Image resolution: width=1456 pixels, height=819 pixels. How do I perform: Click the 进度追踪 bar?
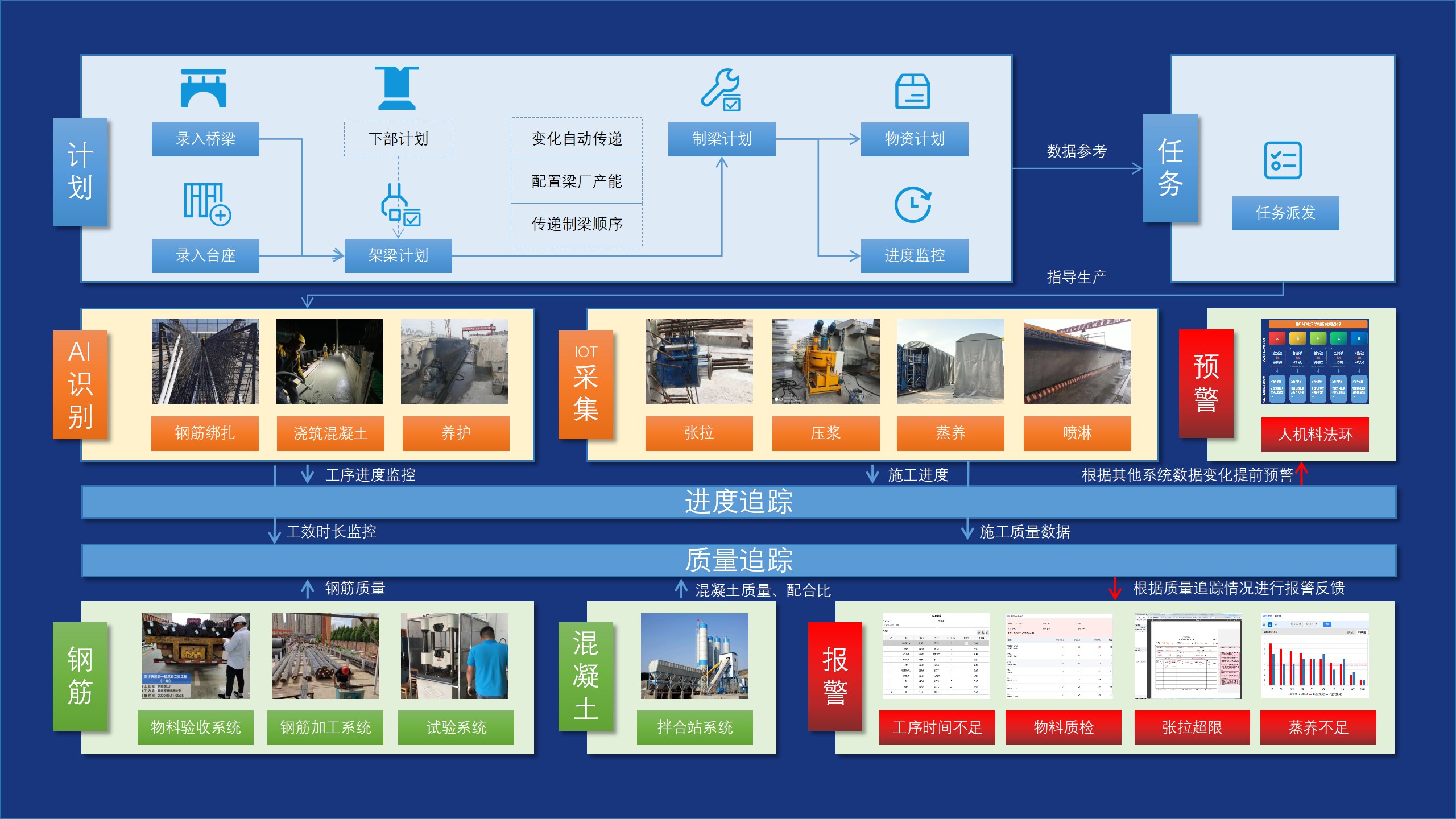click(738, 502)
